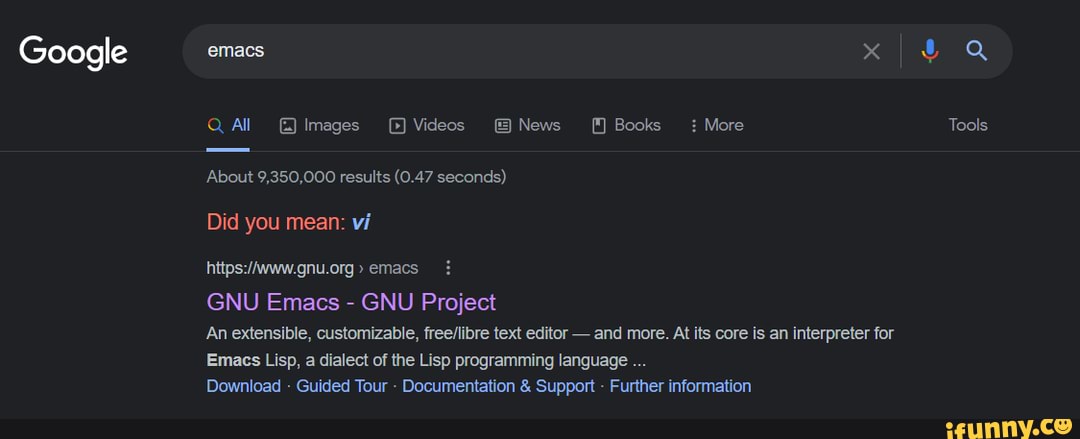Open the News results tab
The image size is (1080, 439).
[x=528, y=125]
